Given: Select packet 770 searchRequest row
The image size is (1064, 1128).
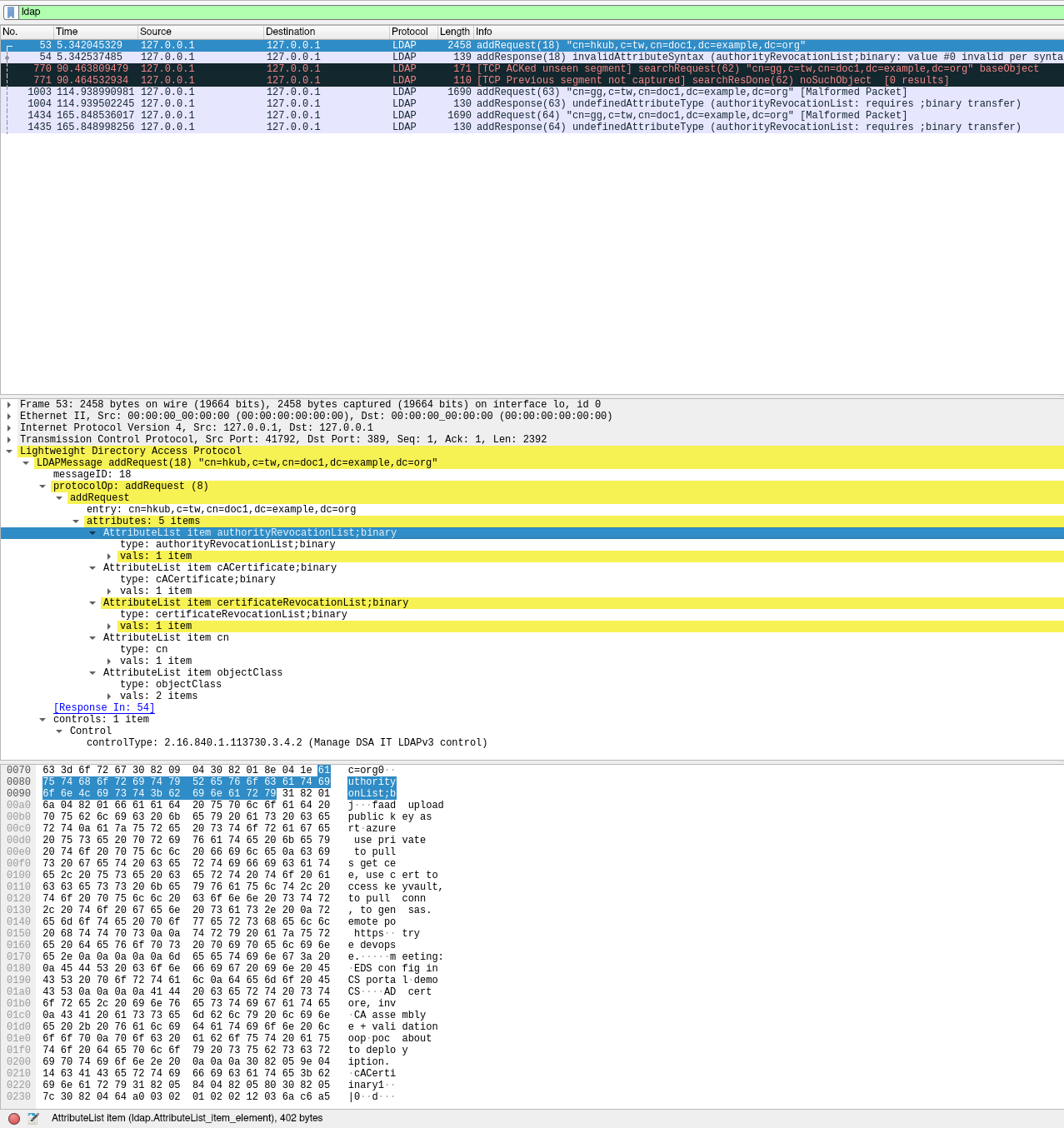Looking at the screenshot, I should tap(533, 69).
